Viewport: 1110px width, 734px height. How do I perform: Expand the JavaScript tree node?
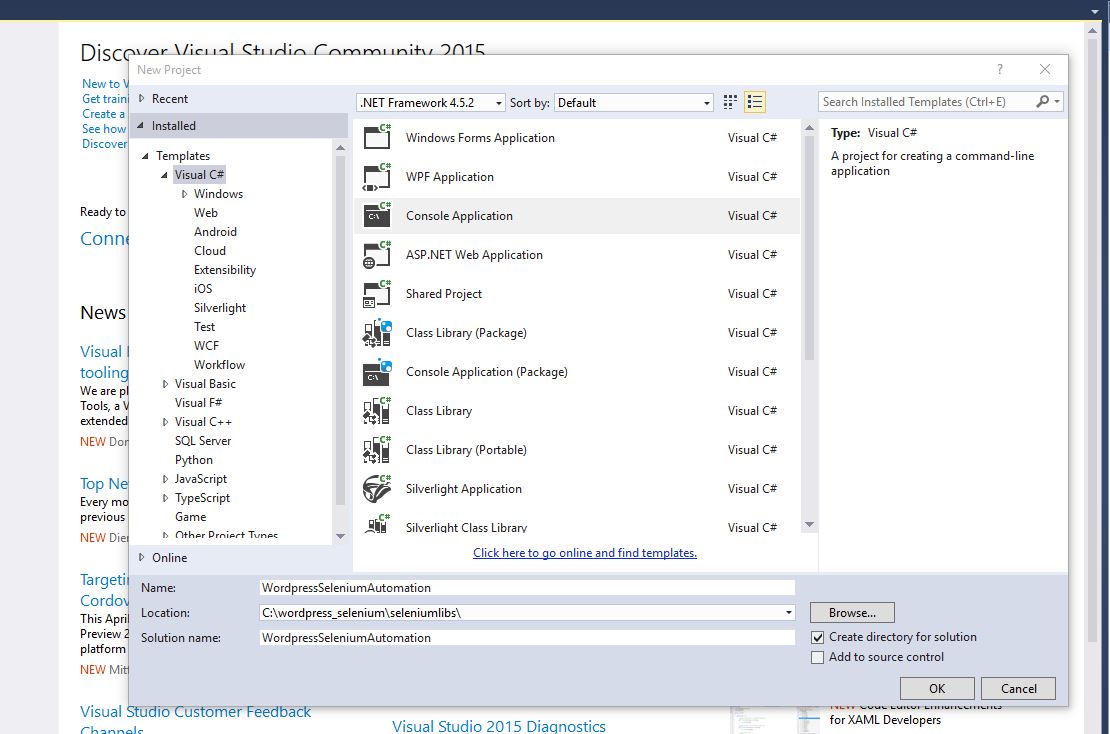165,479
